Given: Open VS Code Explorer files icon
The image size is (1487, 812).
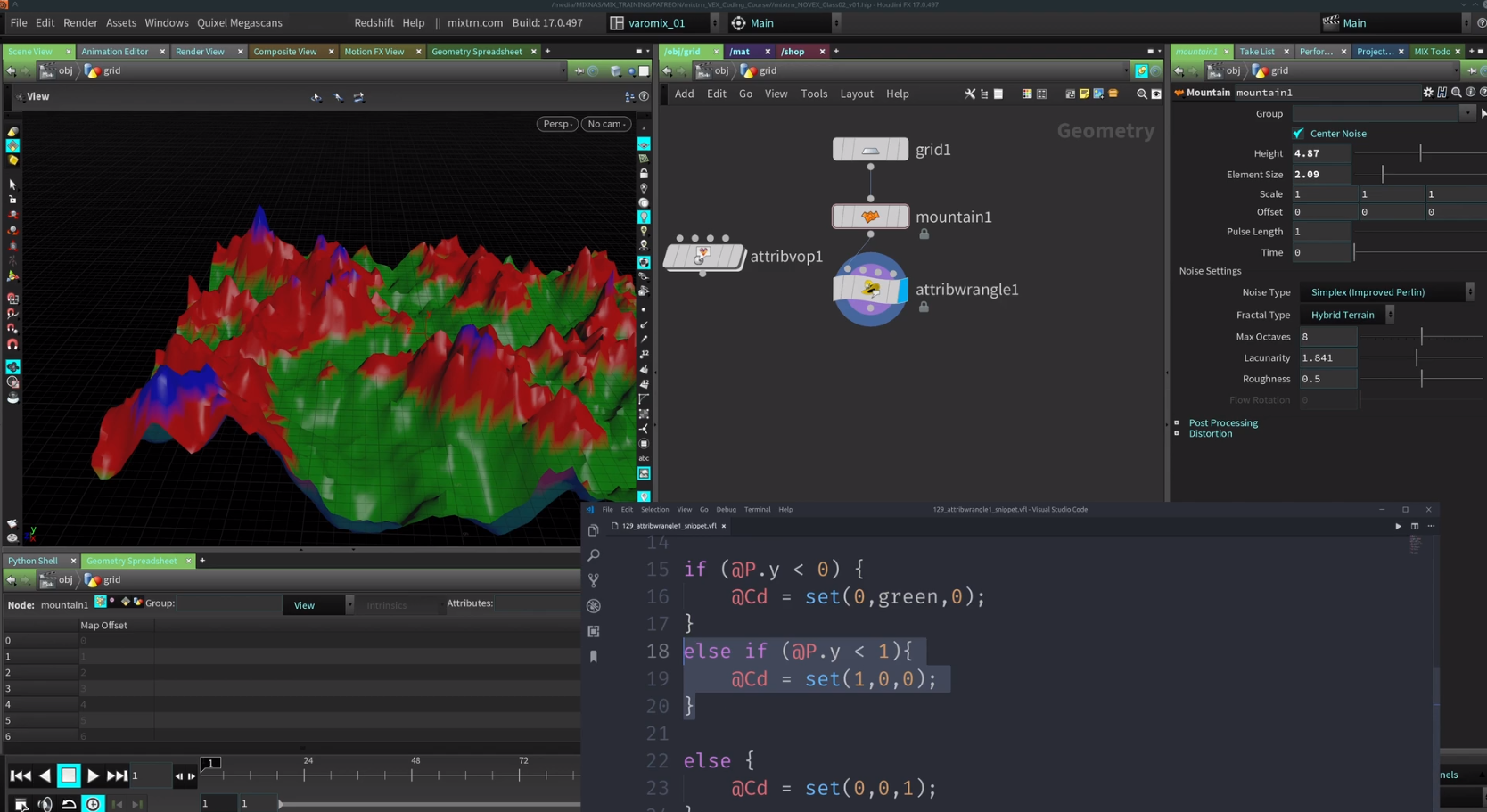Looking at the screenshot, I should 594,530.
